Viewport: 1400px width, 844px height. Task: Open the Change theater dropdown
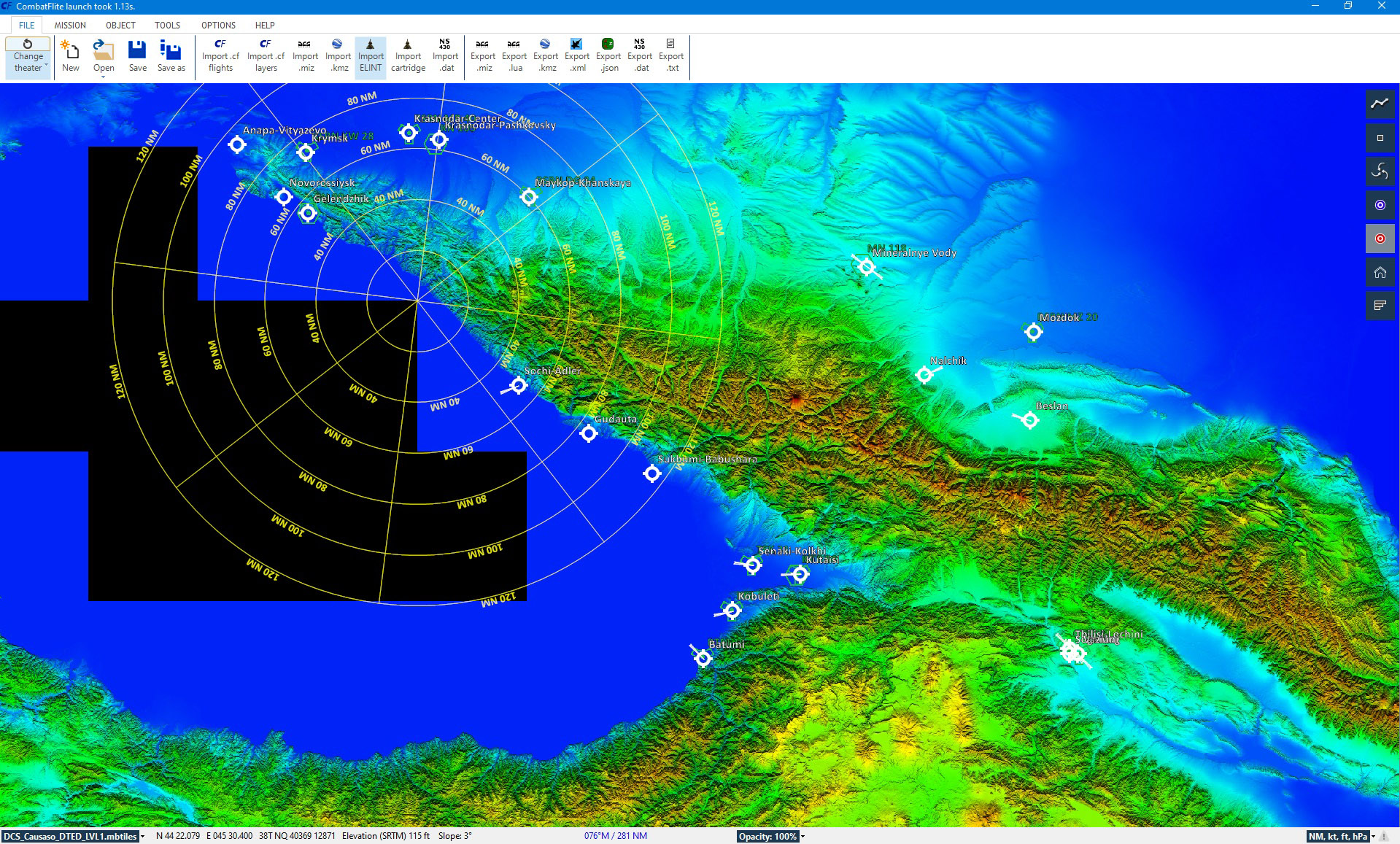click(x=28, y=57)
